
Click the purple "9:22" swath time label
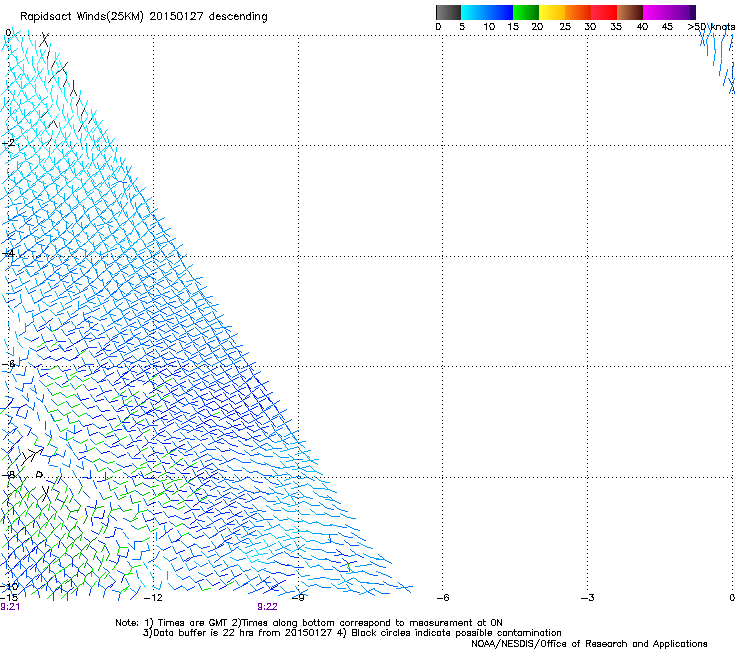pyautogui.click(x=267, y=607)
